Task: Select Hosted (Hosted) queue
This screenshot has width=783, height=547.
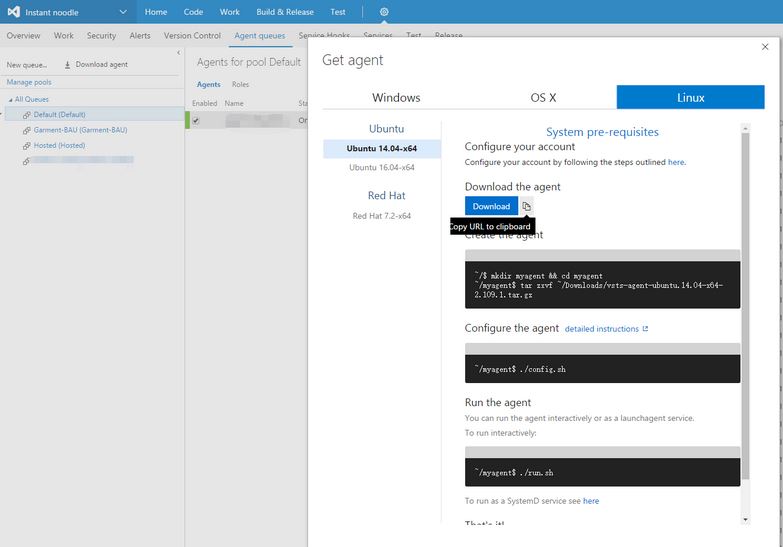Action: tap(59, 145)
